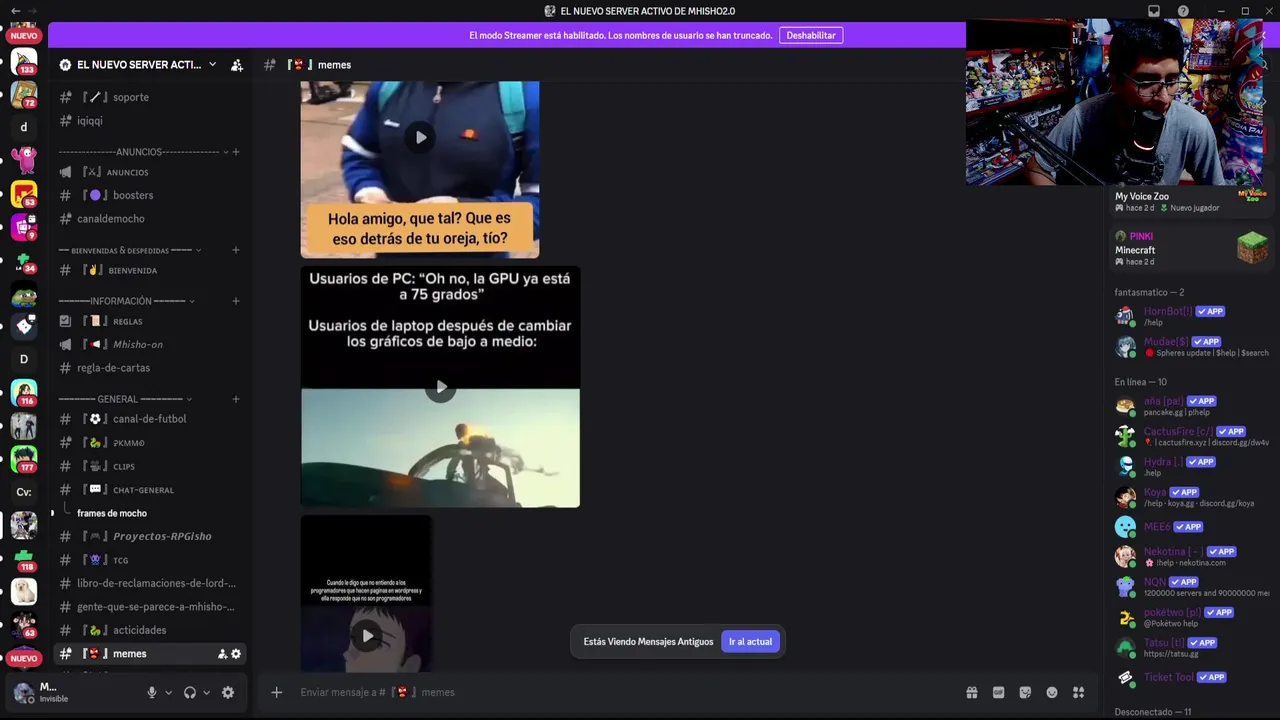The height and width of the screenshot is (720, 1280).
Task: Open the server labeled d
Action: 24,127
